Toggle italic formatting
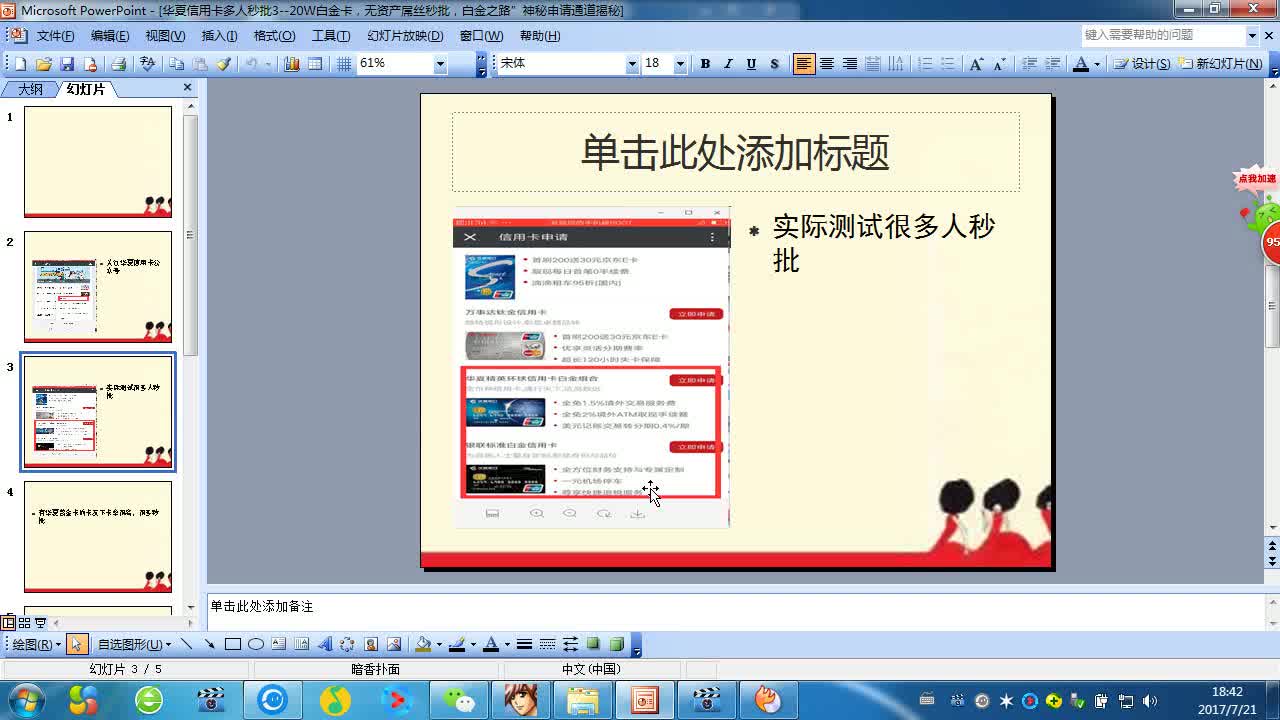Image resolution: width=1280 pixels, height=720 pixels. coord(729,64)
